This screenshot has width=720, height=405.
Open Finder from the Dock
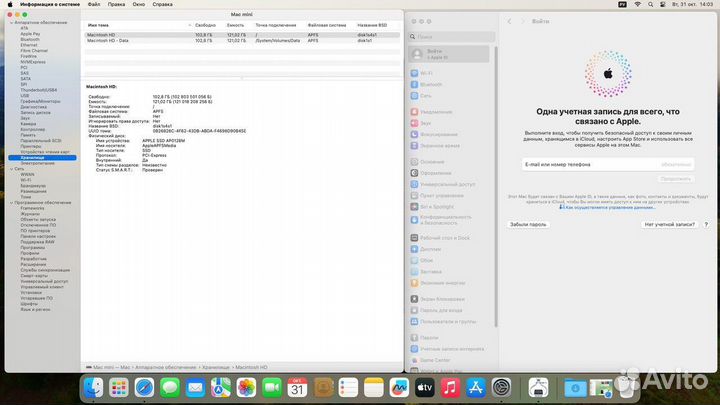coord(94,388)
